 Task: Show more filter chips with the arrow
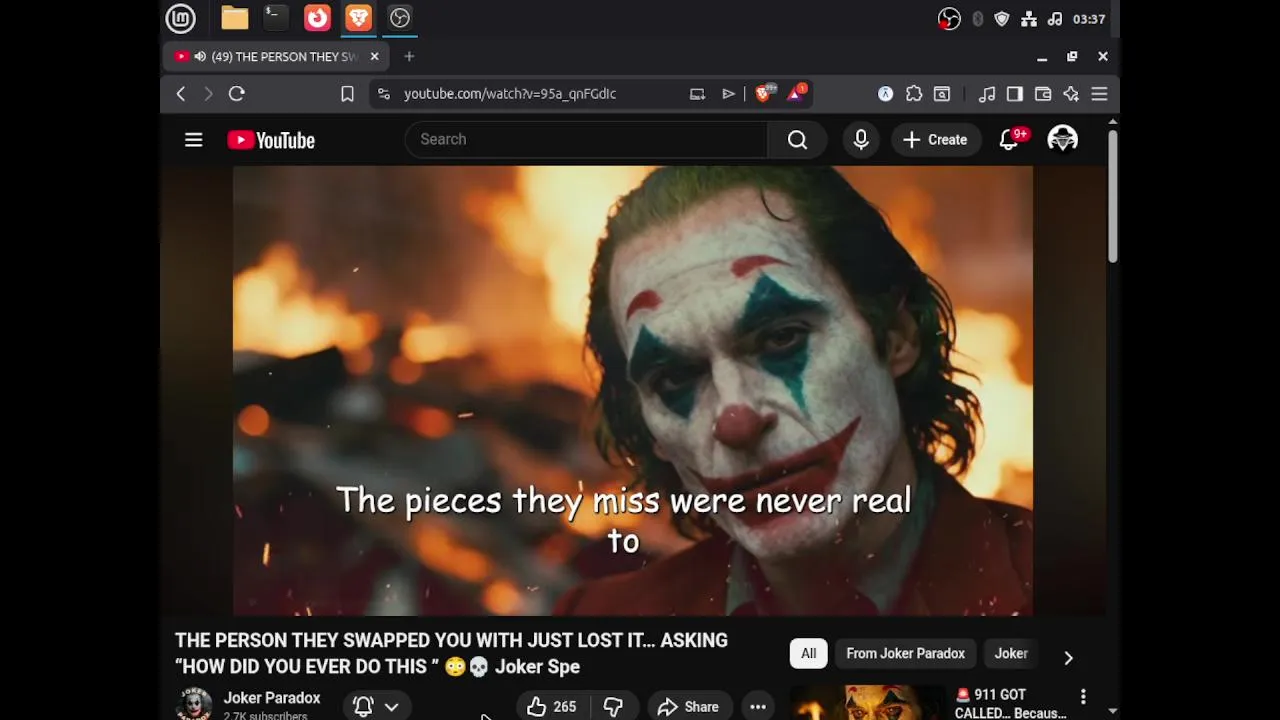[1068, 657]
